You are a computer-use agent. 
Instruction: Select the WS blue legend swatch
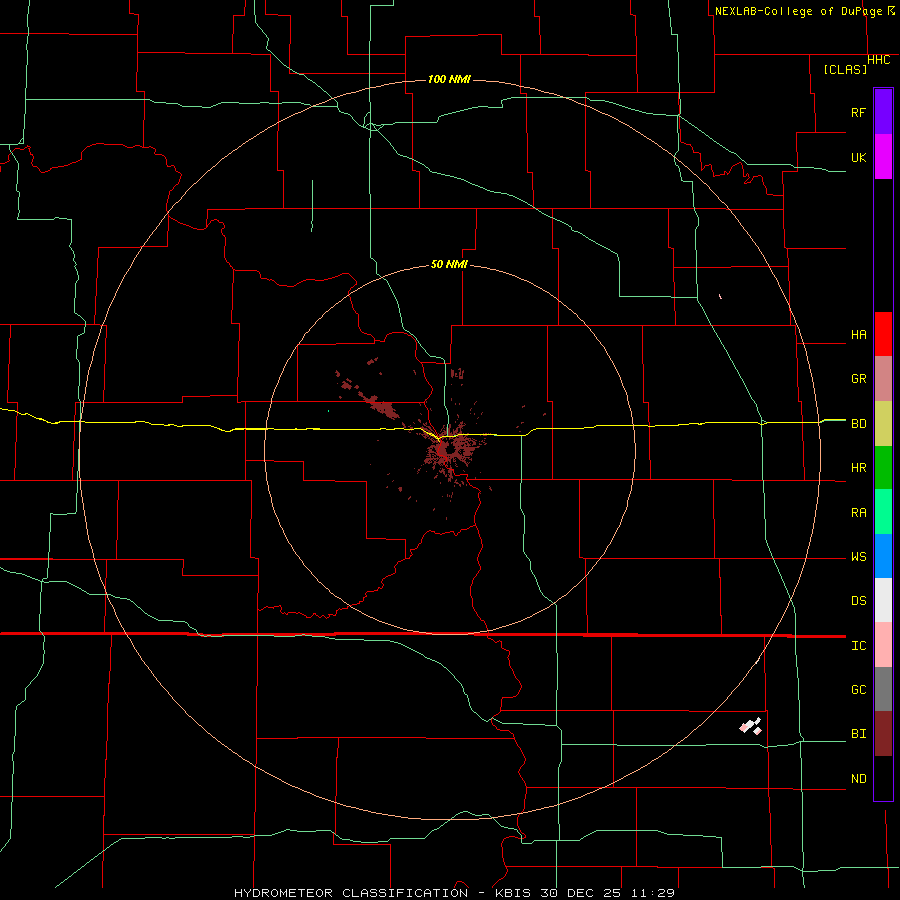point(883,556)
